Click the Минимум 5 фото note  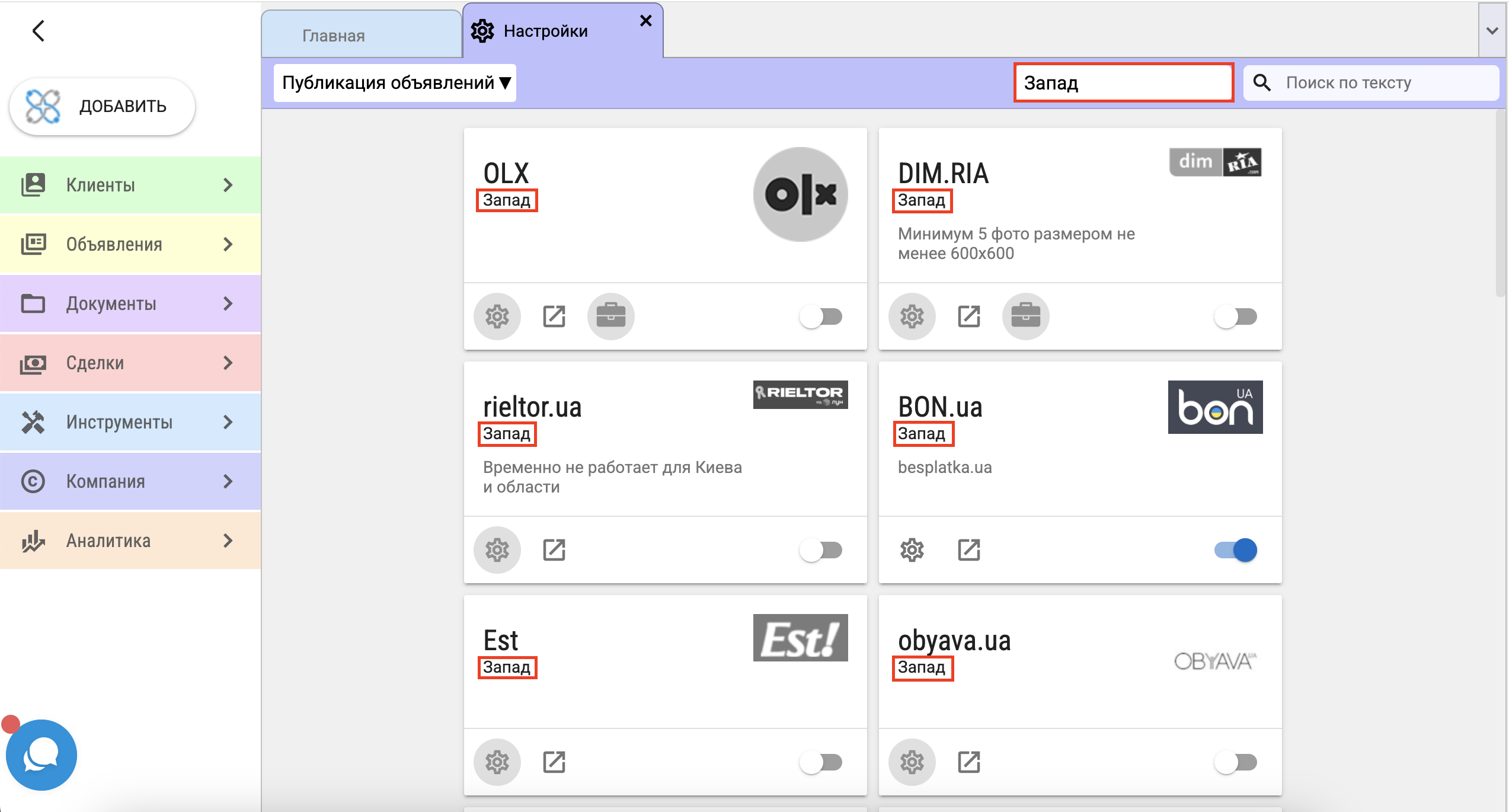click(1016, 244)
